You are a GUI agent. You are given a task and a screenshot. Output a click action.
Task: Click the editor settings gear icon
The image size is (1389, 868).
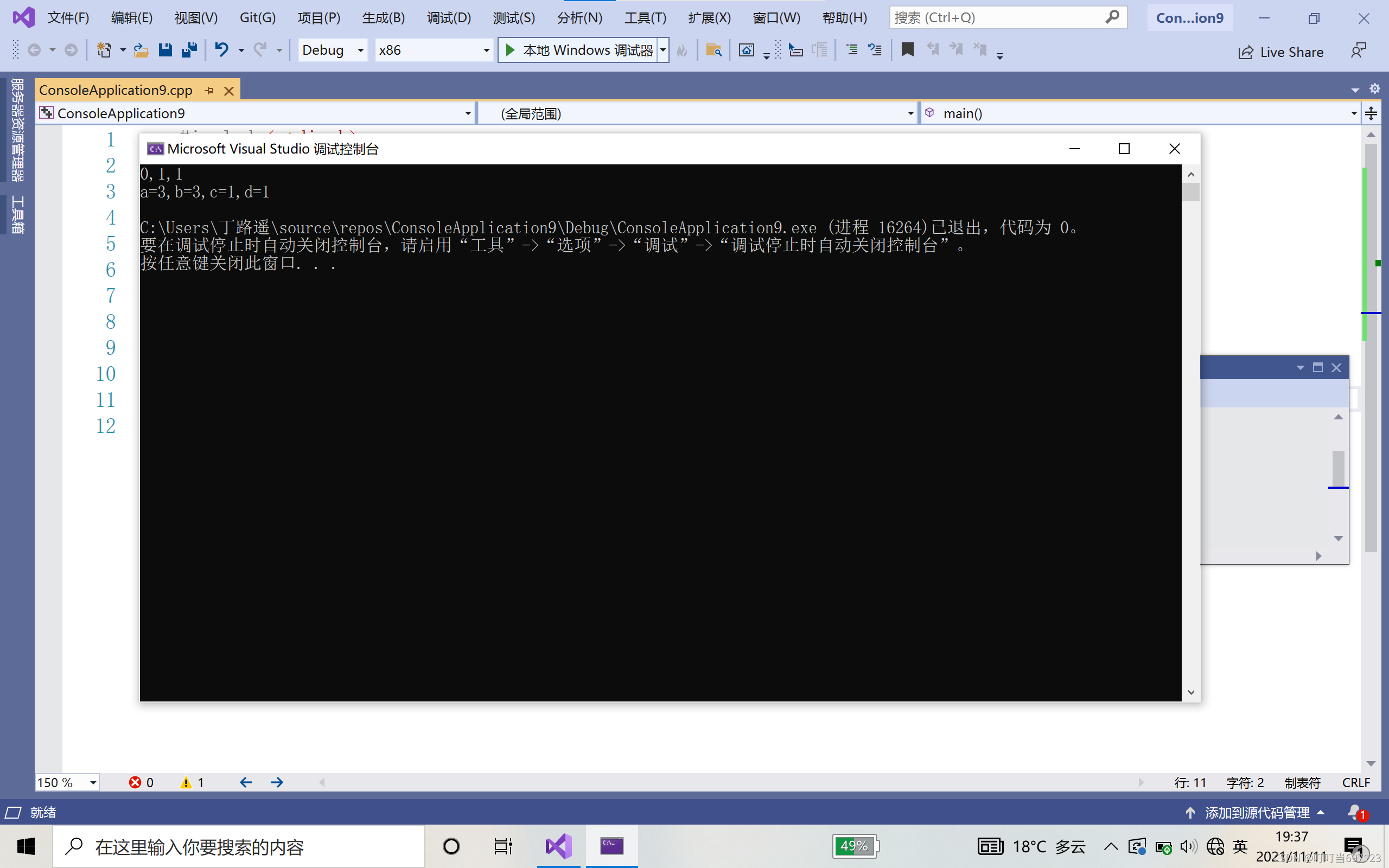1375,88
